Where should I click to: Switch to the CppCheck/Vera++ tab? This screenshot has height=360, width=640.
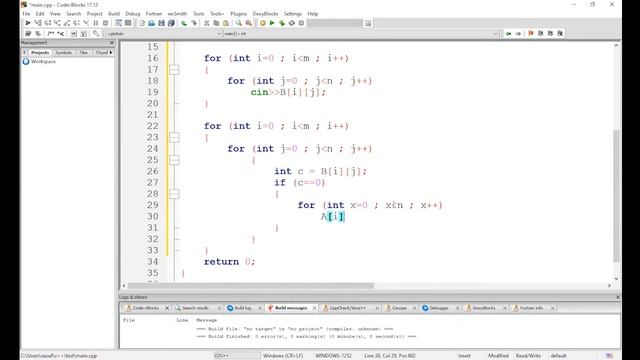[x=347, y=308]
